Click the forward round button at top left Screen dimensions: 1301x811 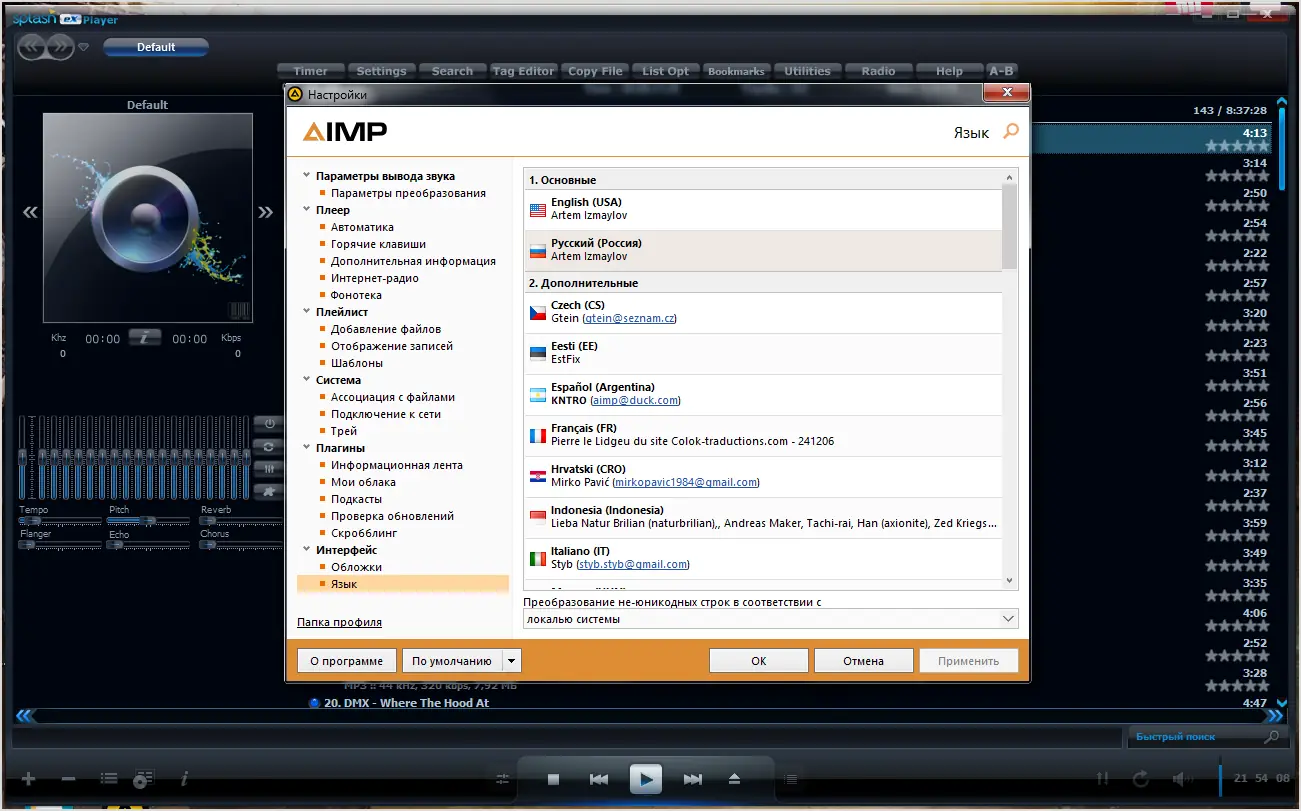[x=60, y=46]
